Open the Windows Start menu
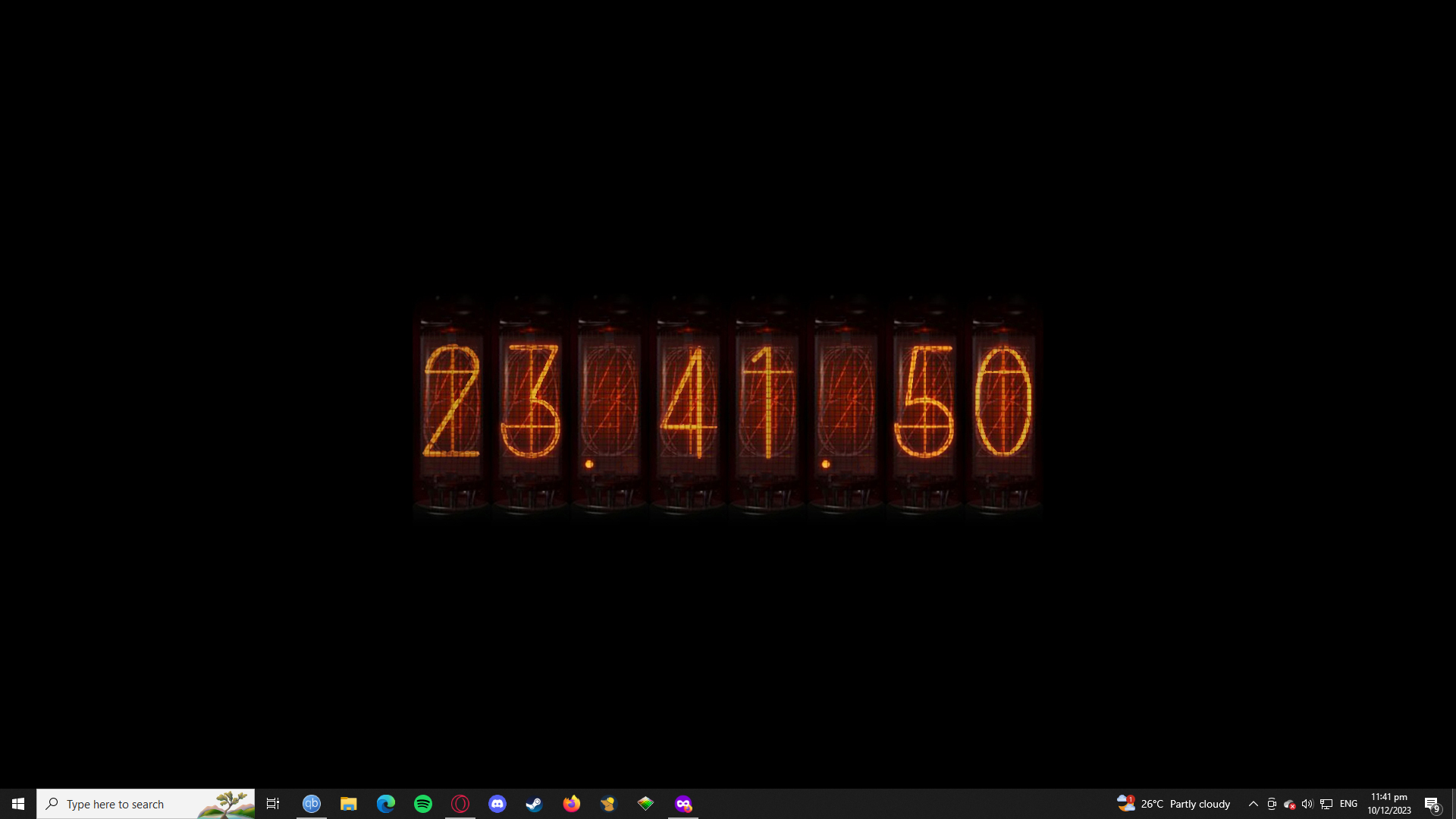1456x819 pixels. click(18, 804)
